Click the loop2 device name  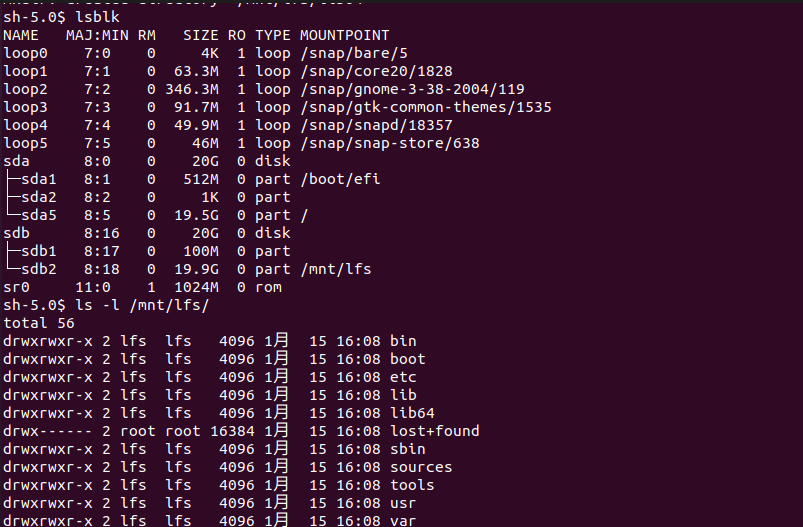coord(25,89)
